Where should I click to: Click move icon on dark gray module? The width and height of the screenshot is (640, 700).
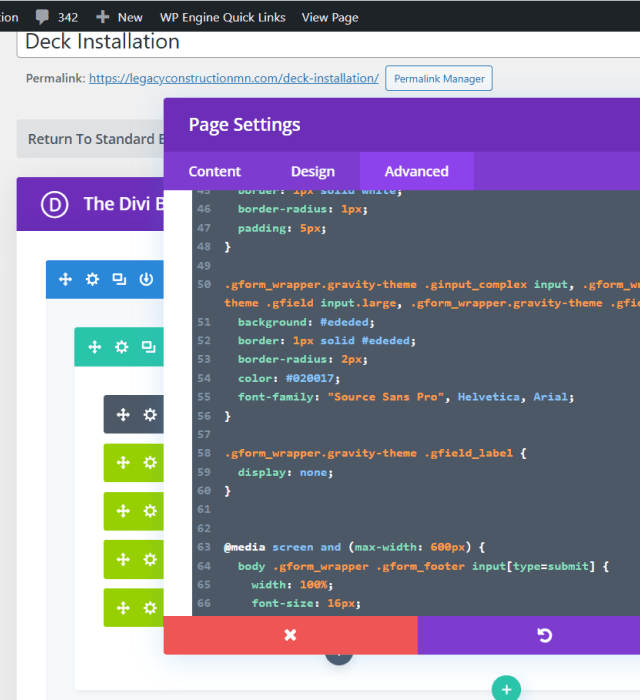(x=123, y=415)
